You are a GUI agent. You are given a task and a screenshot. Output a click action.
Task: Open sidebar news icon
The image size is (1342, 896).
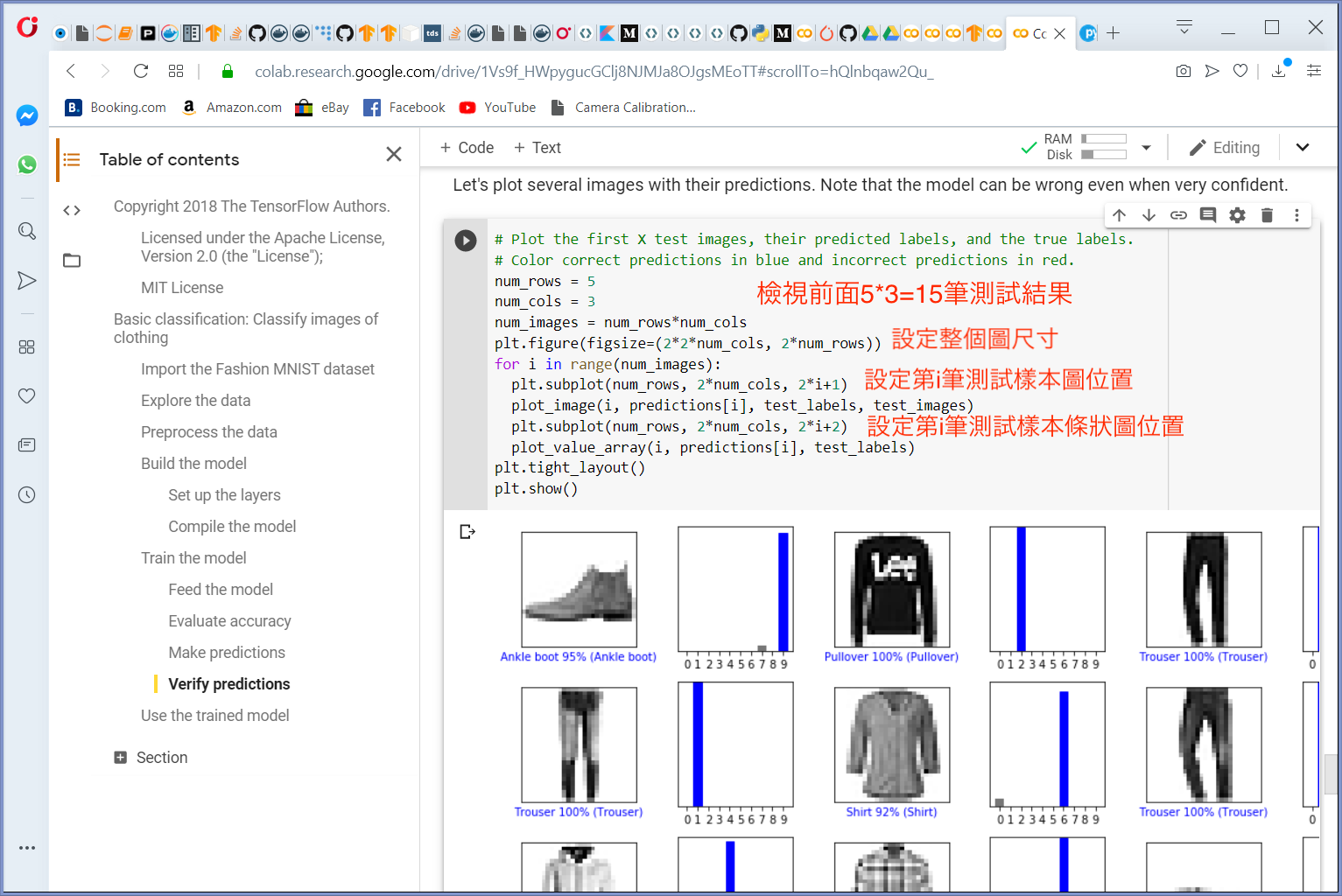click(27, 445)
